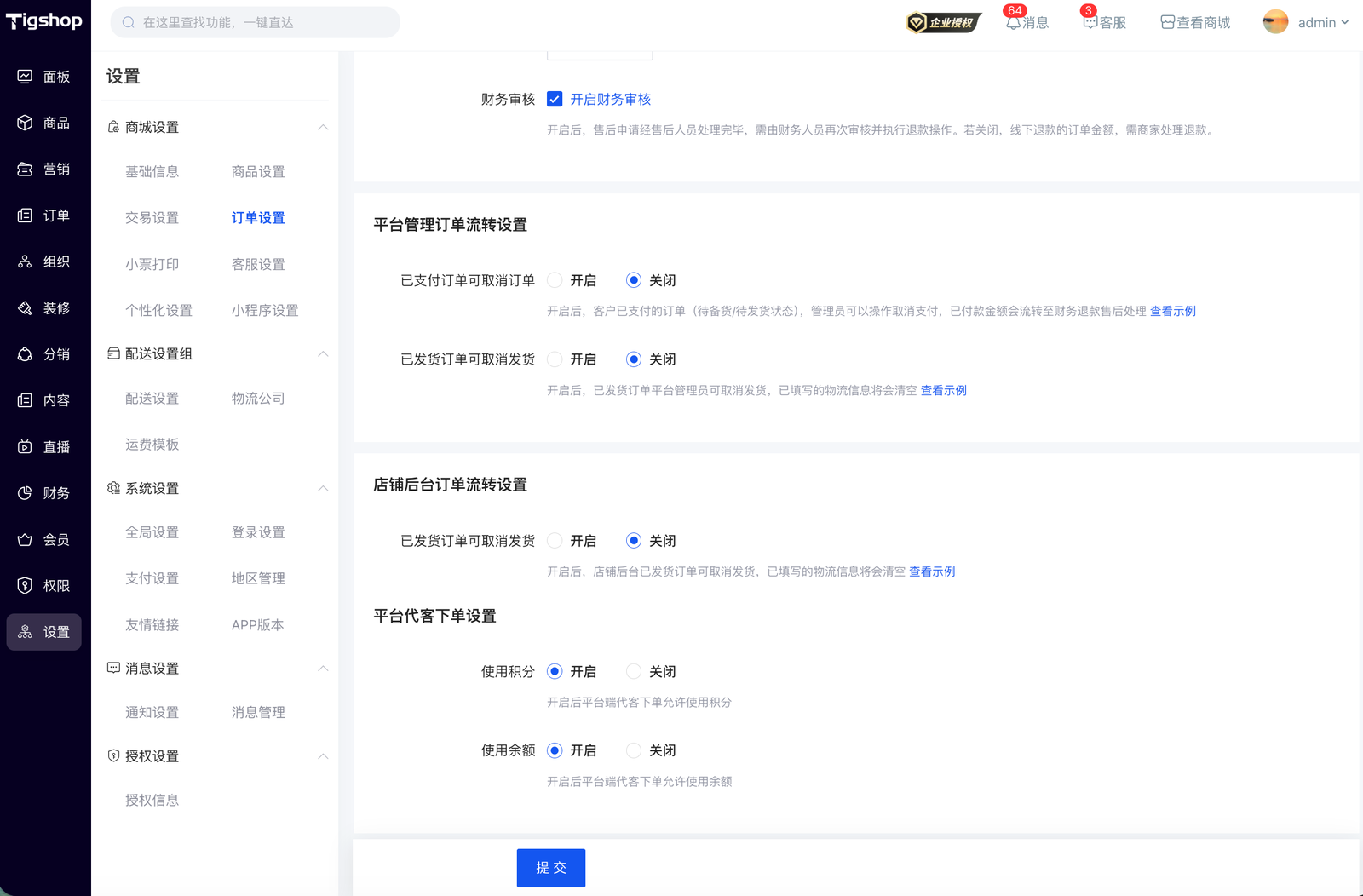Select 关闭 for 使用余额

click(634, 750)
